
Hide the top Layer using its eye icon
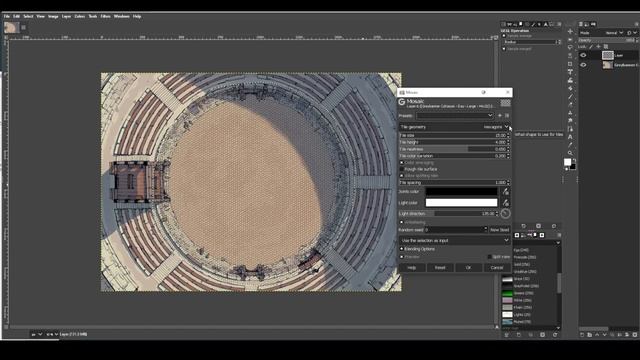[x=583, y=55]
